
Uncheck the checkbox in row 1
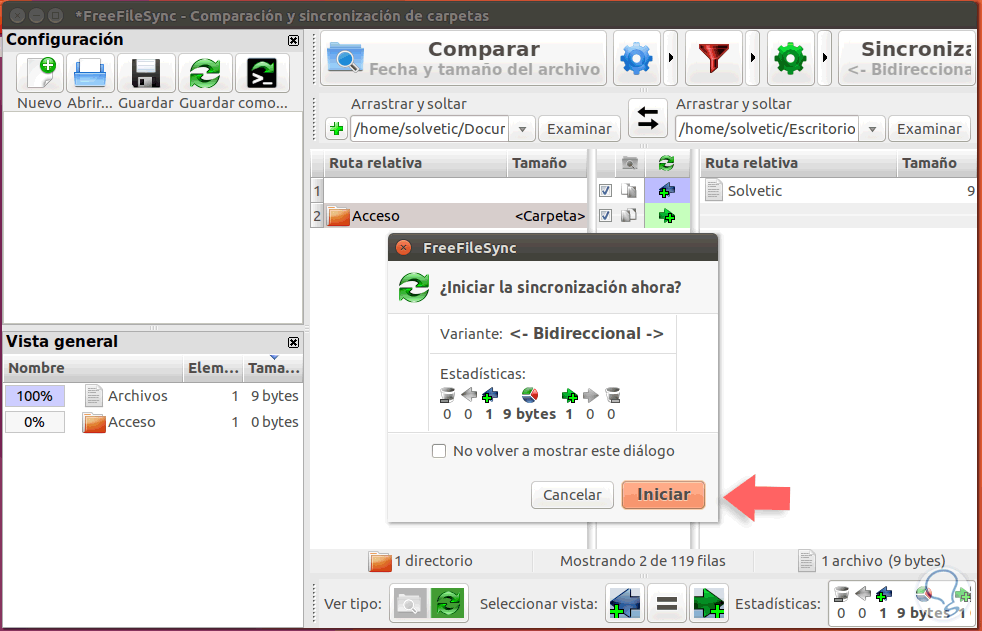(x=605, y=190)
